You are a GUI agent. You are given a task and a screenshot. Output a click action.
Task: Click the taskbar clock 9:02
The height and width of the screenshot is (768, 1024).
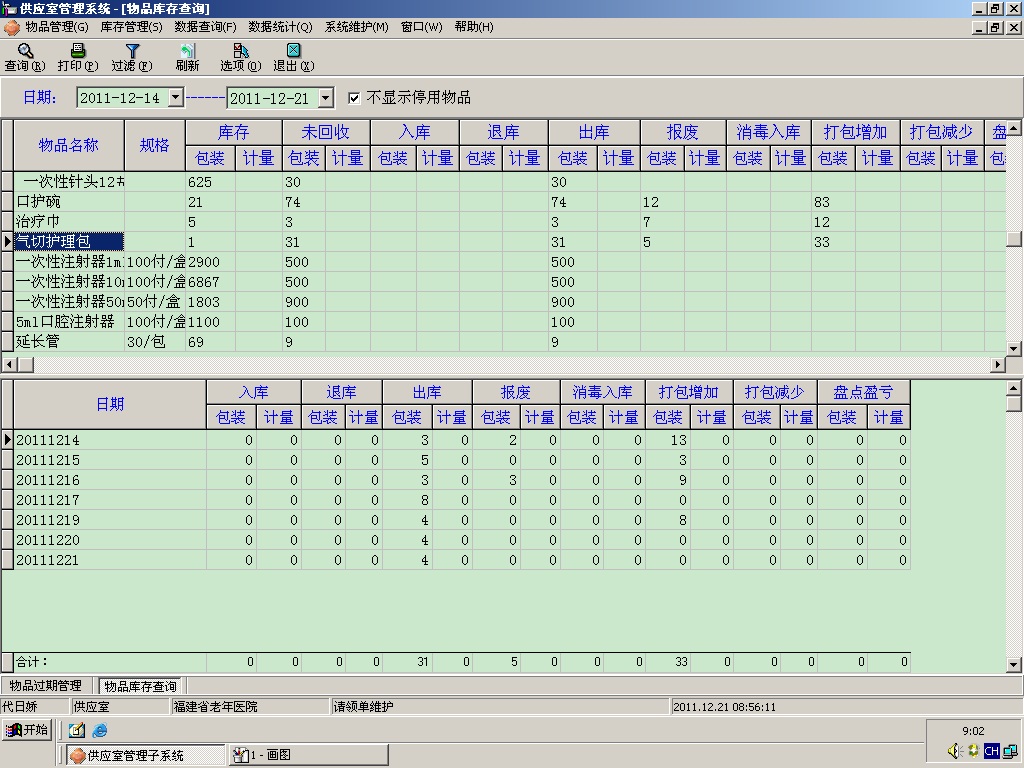(973, 731)
